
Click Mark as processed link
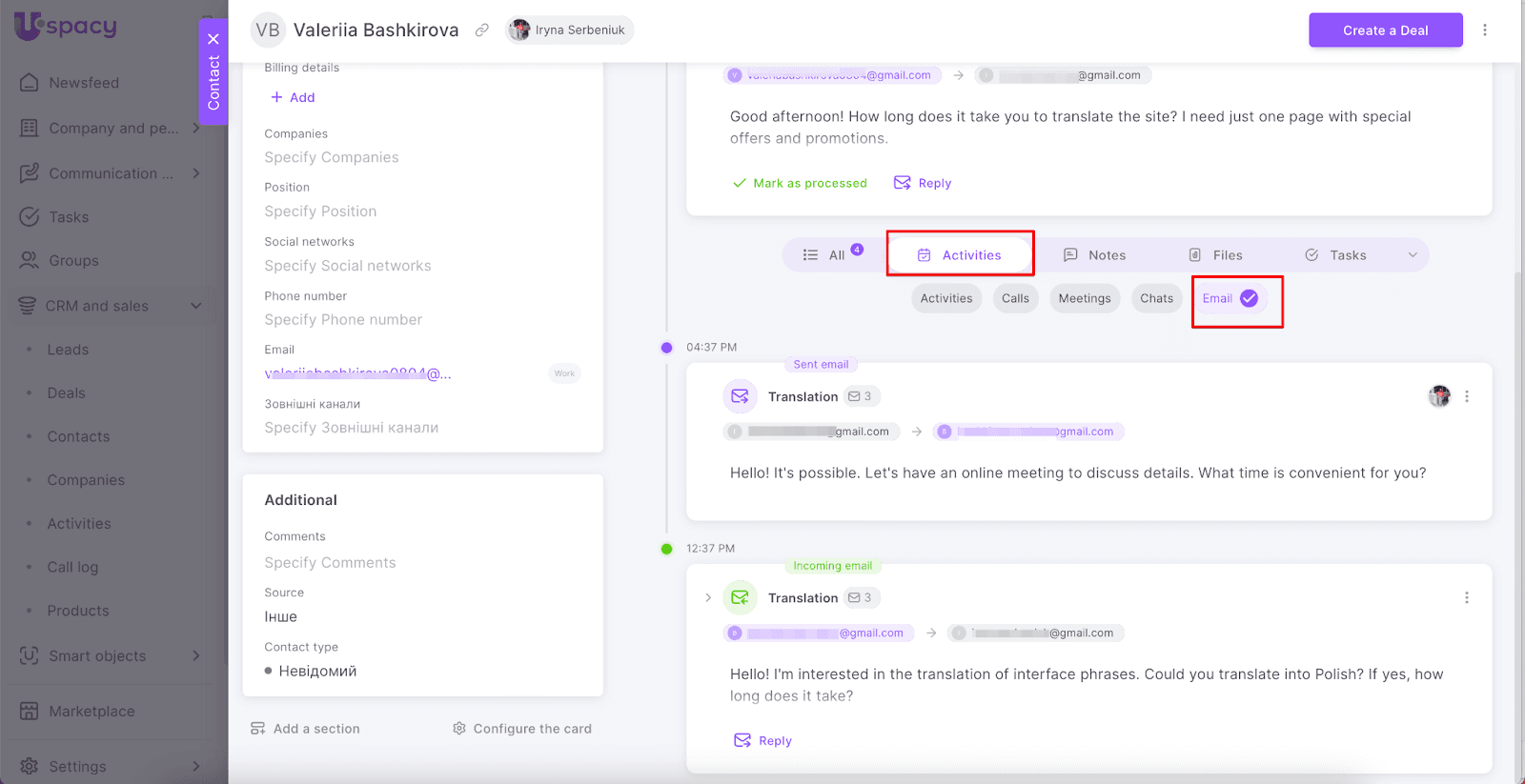(800, 183)
